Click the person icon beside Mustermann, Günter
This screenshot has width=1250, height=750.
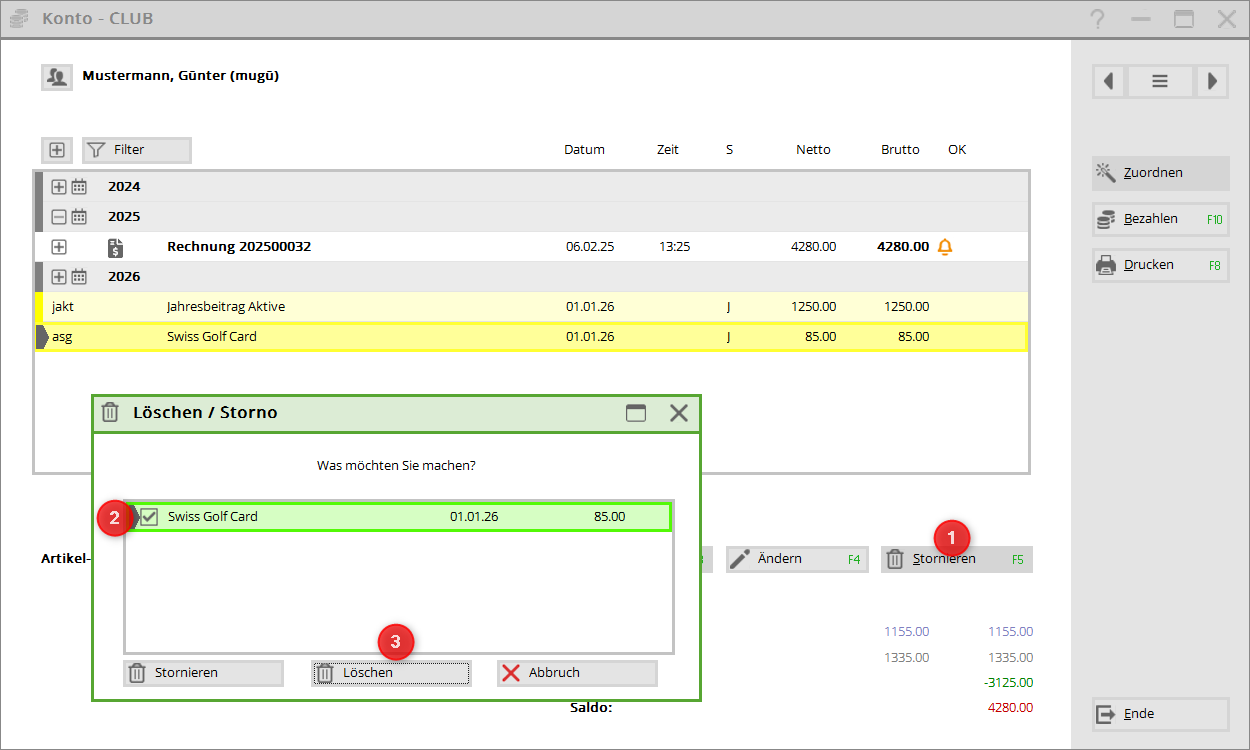pos(56,76)
